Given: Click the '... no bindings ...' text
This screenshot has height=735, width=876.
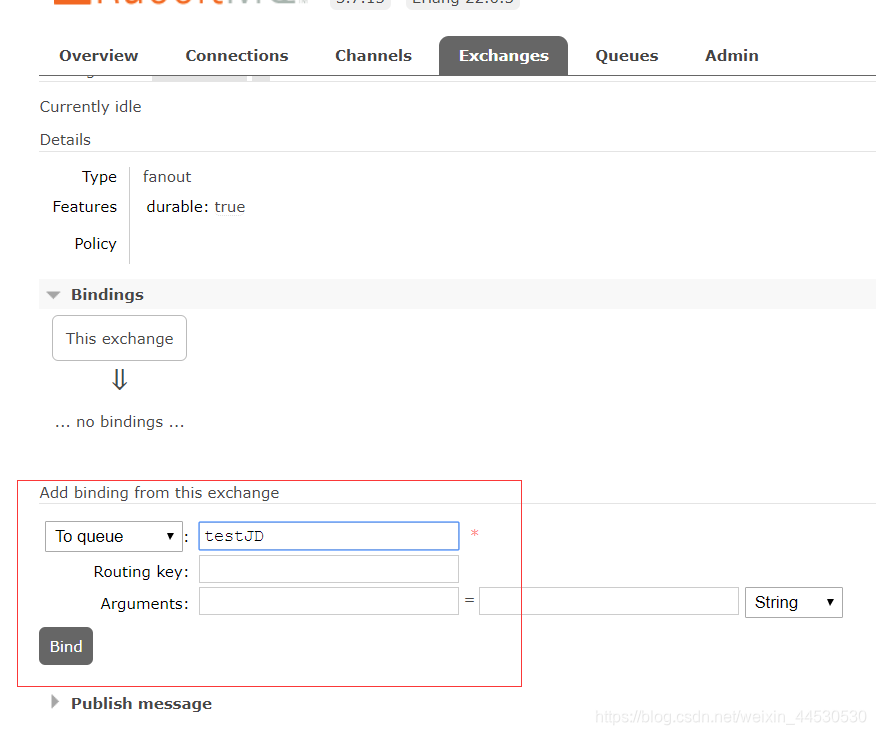Looking at the screenshot, I should [x=120, y=422].
